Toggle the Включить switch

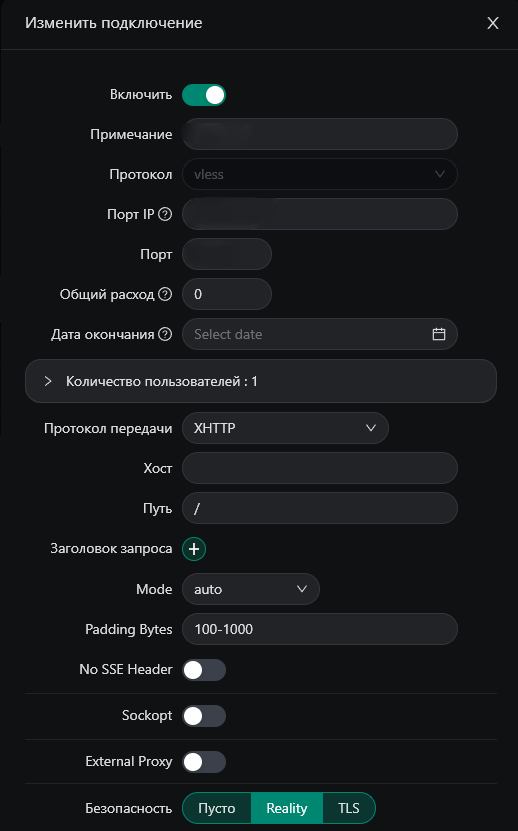(x=204, y=95)
